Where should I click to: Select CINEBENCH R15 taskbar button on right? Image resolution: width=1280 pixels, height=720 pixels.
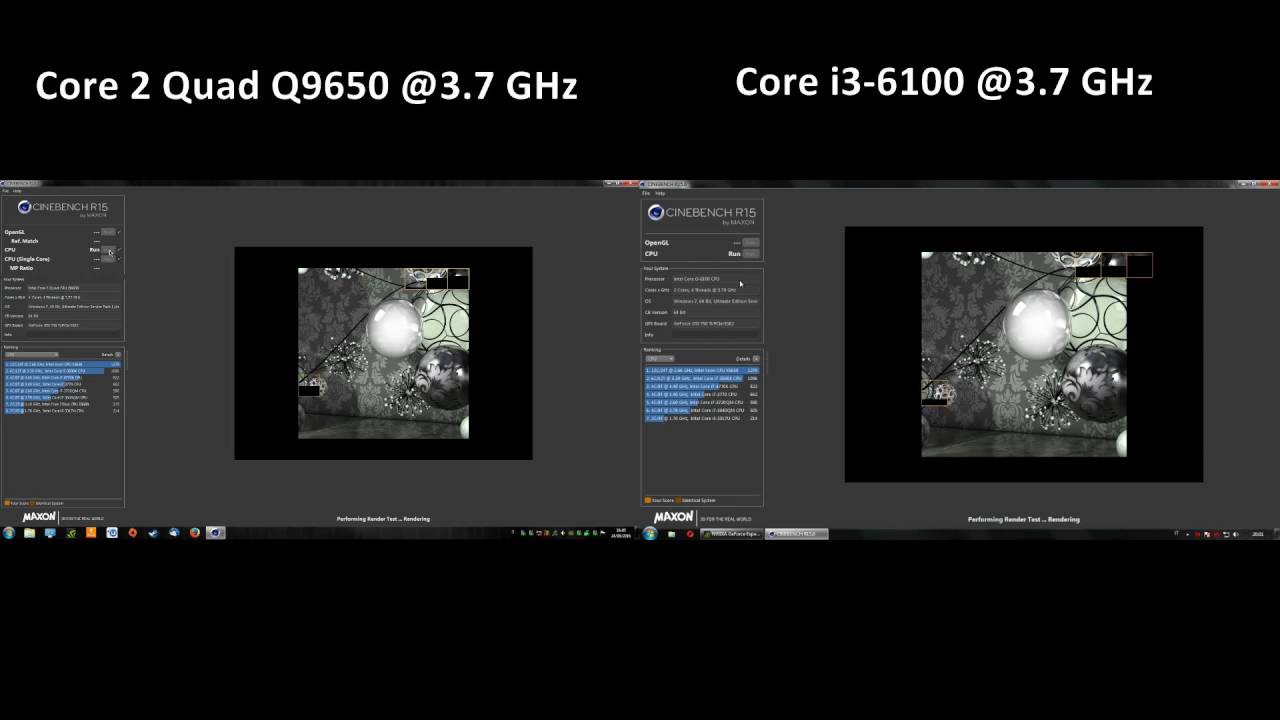tap(797, 534)
